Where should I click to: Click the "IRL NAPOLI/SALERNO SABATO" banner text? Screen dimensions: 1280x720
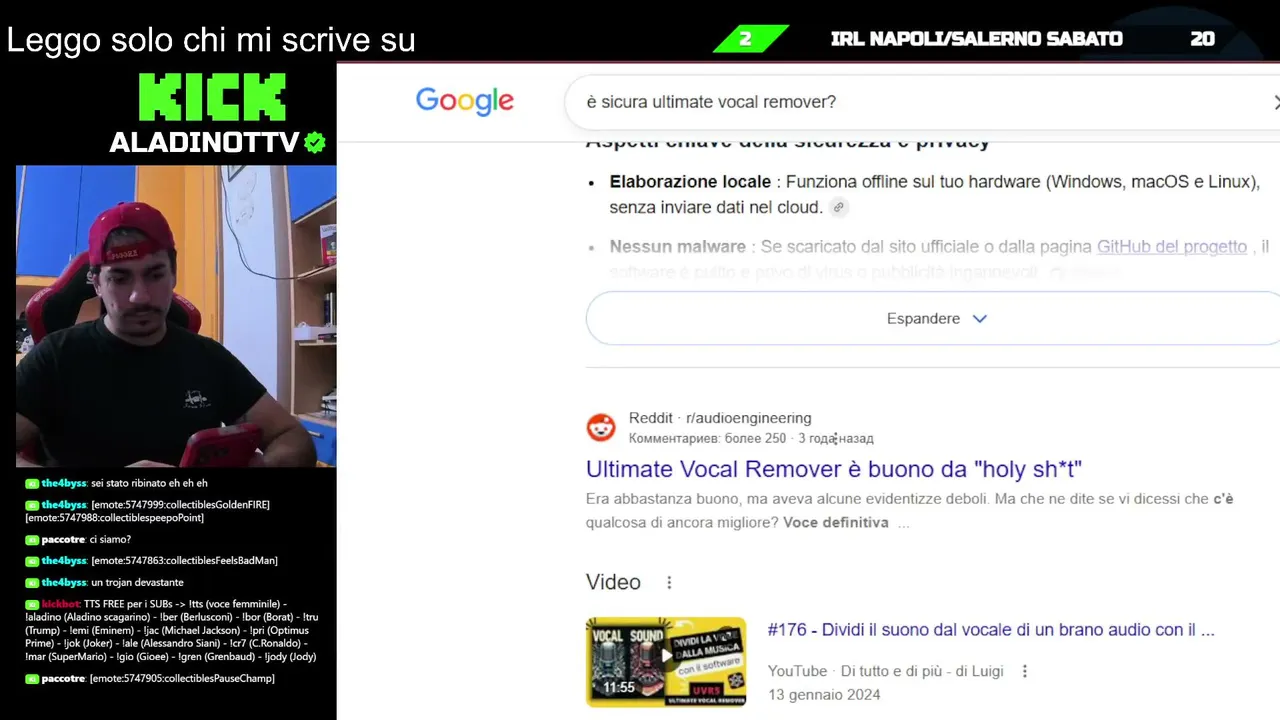976,39
